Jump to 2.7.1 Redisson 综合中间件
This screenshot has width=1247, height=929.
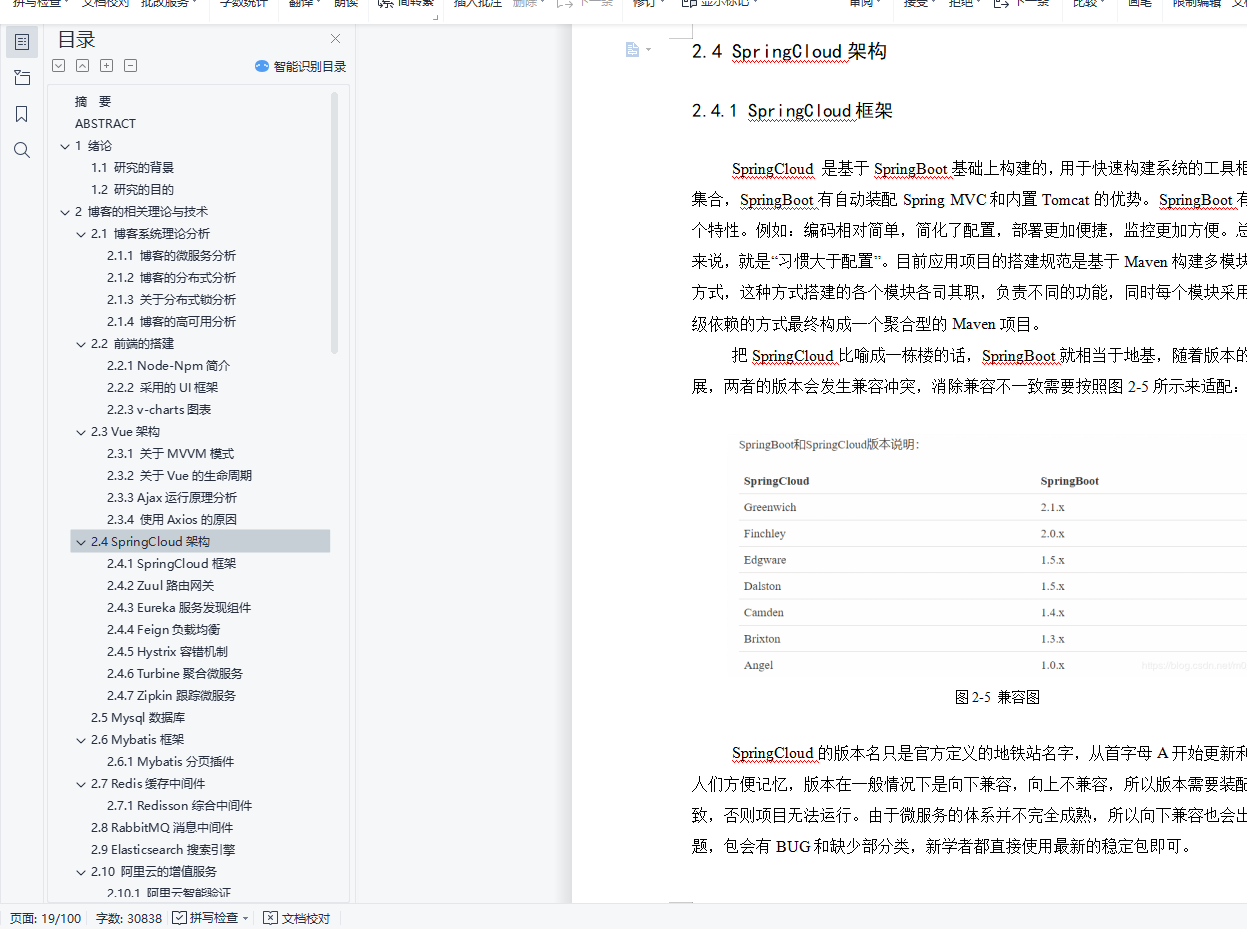coord(179,806)
